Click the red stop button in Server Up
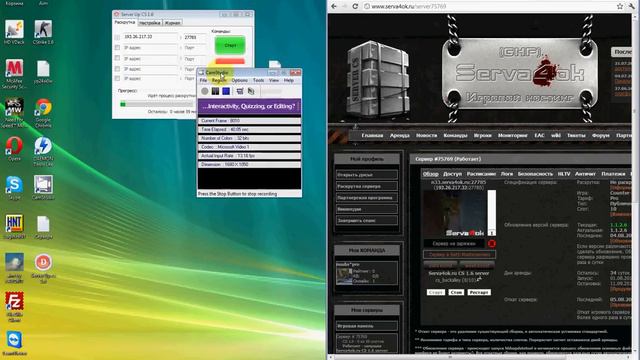Screen dimensions: 640x360 coord(230,62)
